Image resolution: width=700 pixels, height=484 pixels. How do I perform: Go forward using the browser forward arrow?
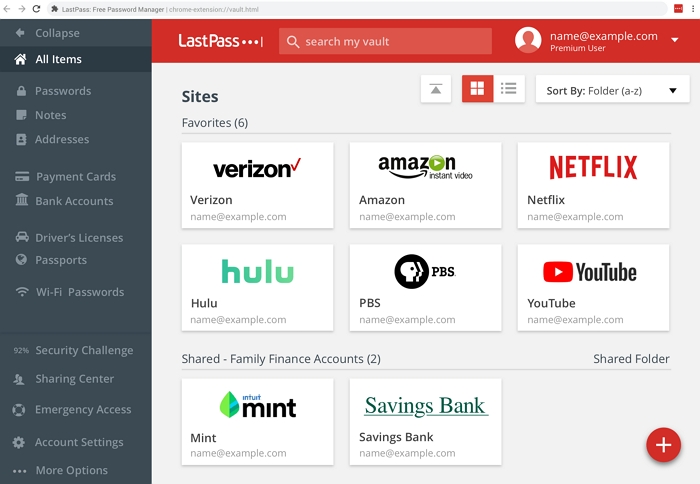(x=22, y=9)
